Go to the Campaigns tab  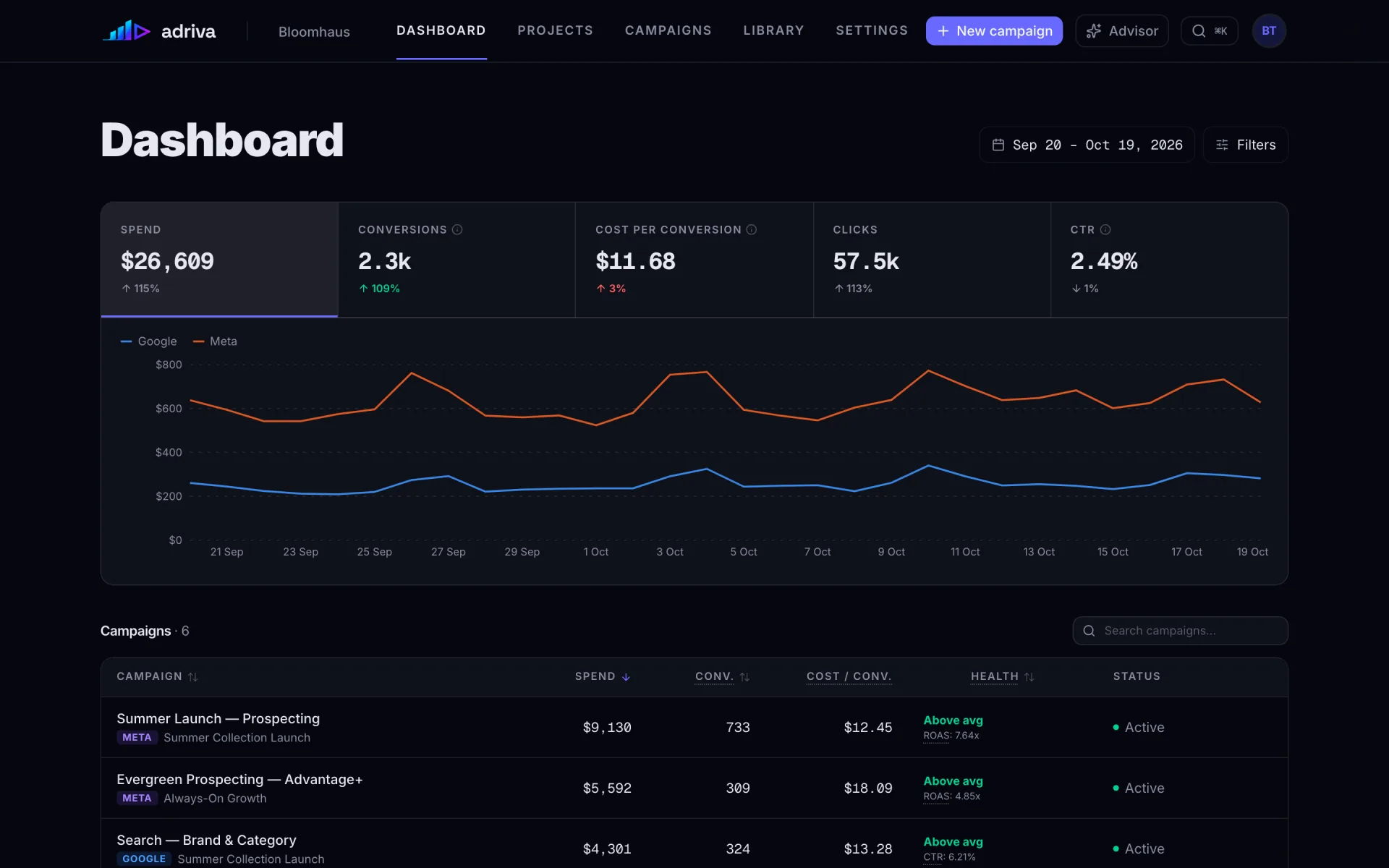pos(668,30)
